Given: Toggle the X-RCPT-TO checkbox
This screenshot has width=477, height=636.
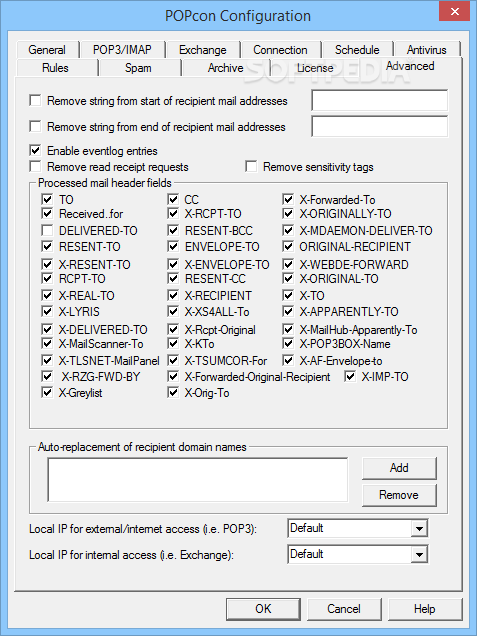Looking at the screenshot, I should click(173, 213).
